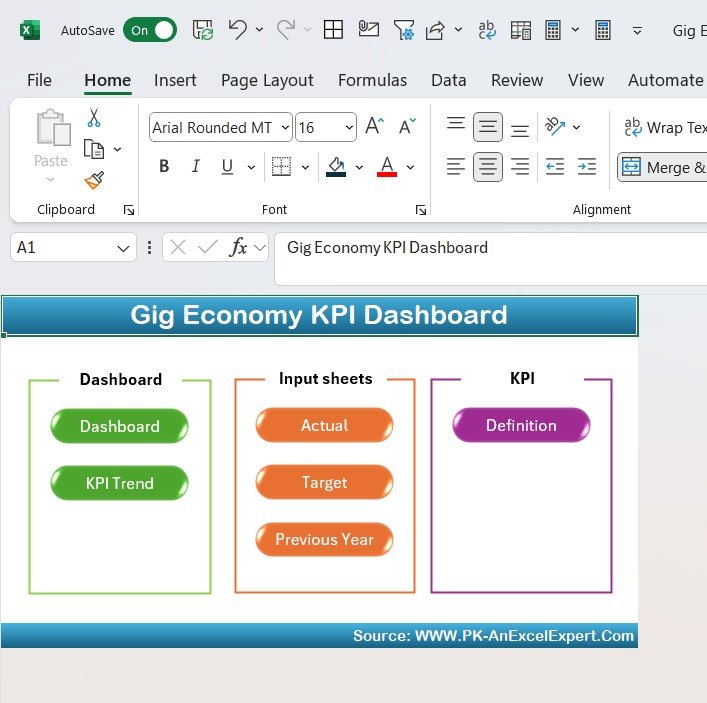Click the Format Painter brush icon
Image resolution: width=707 pixels, height=703 pixels.
click(x=94, y=180)
